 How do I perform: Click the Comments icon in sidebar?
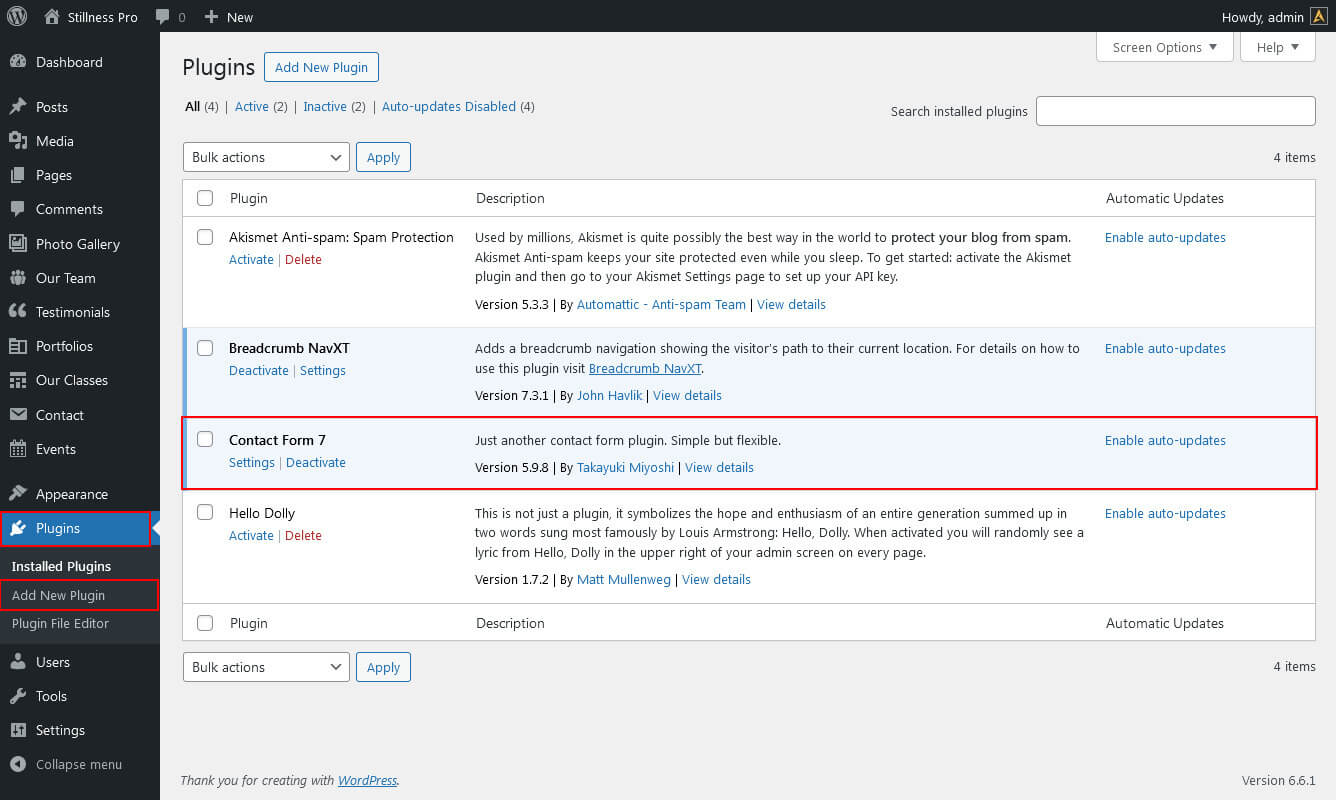point(18,209)
